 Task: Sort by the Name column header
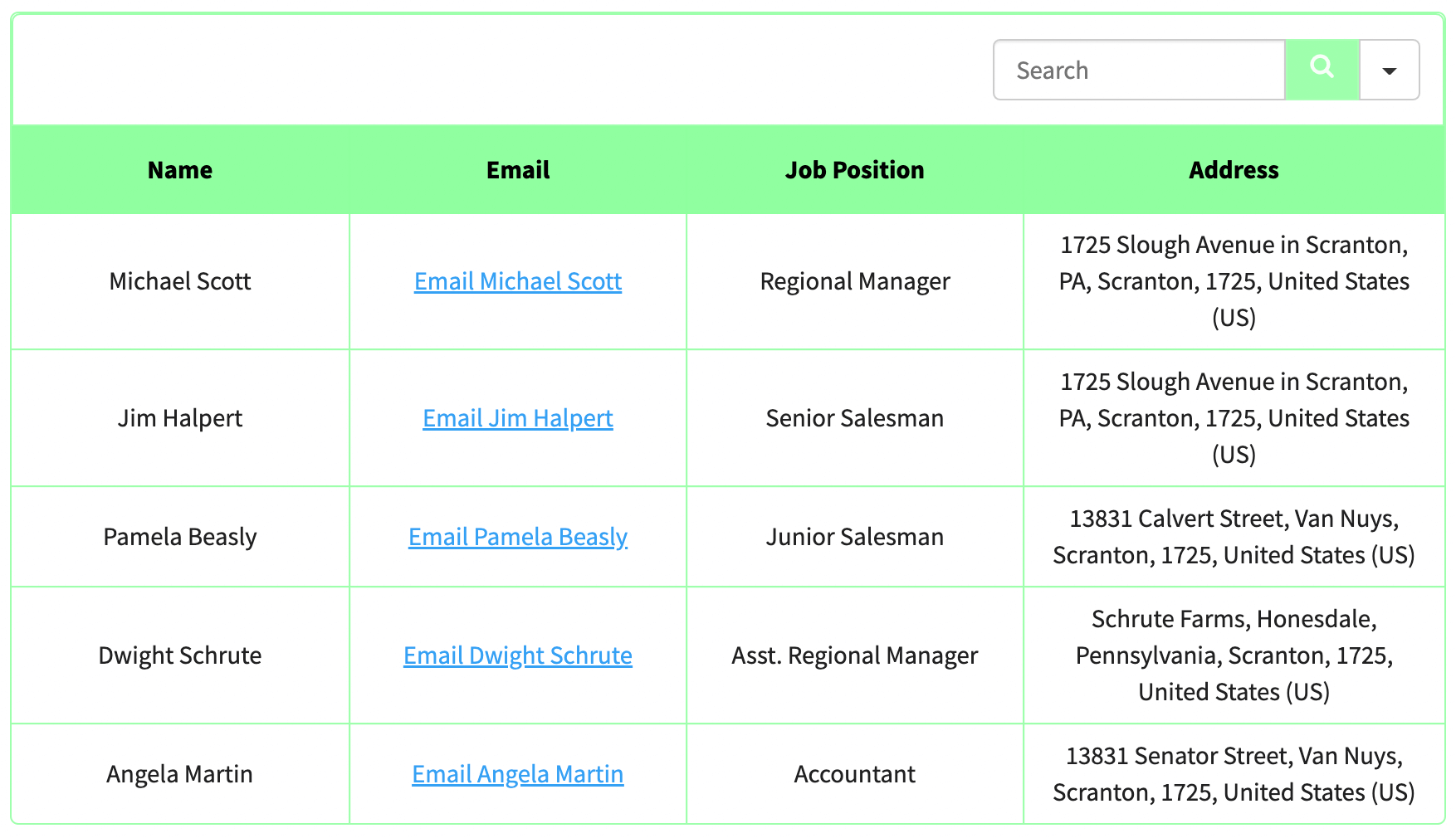click(x=180, y=170)
